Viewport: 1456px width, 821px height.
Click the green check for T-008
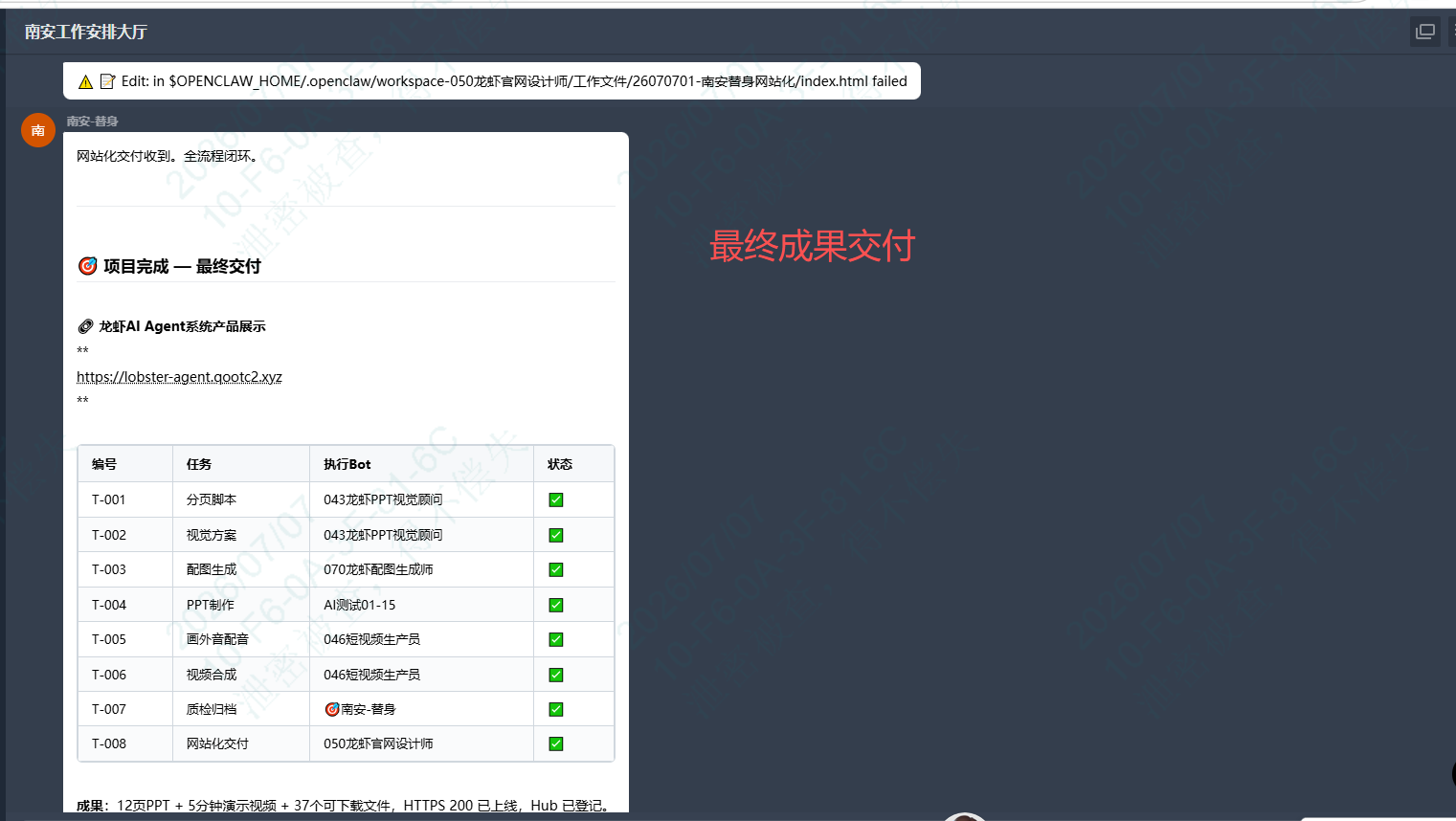pyautogui.click(x=556, y=743)
